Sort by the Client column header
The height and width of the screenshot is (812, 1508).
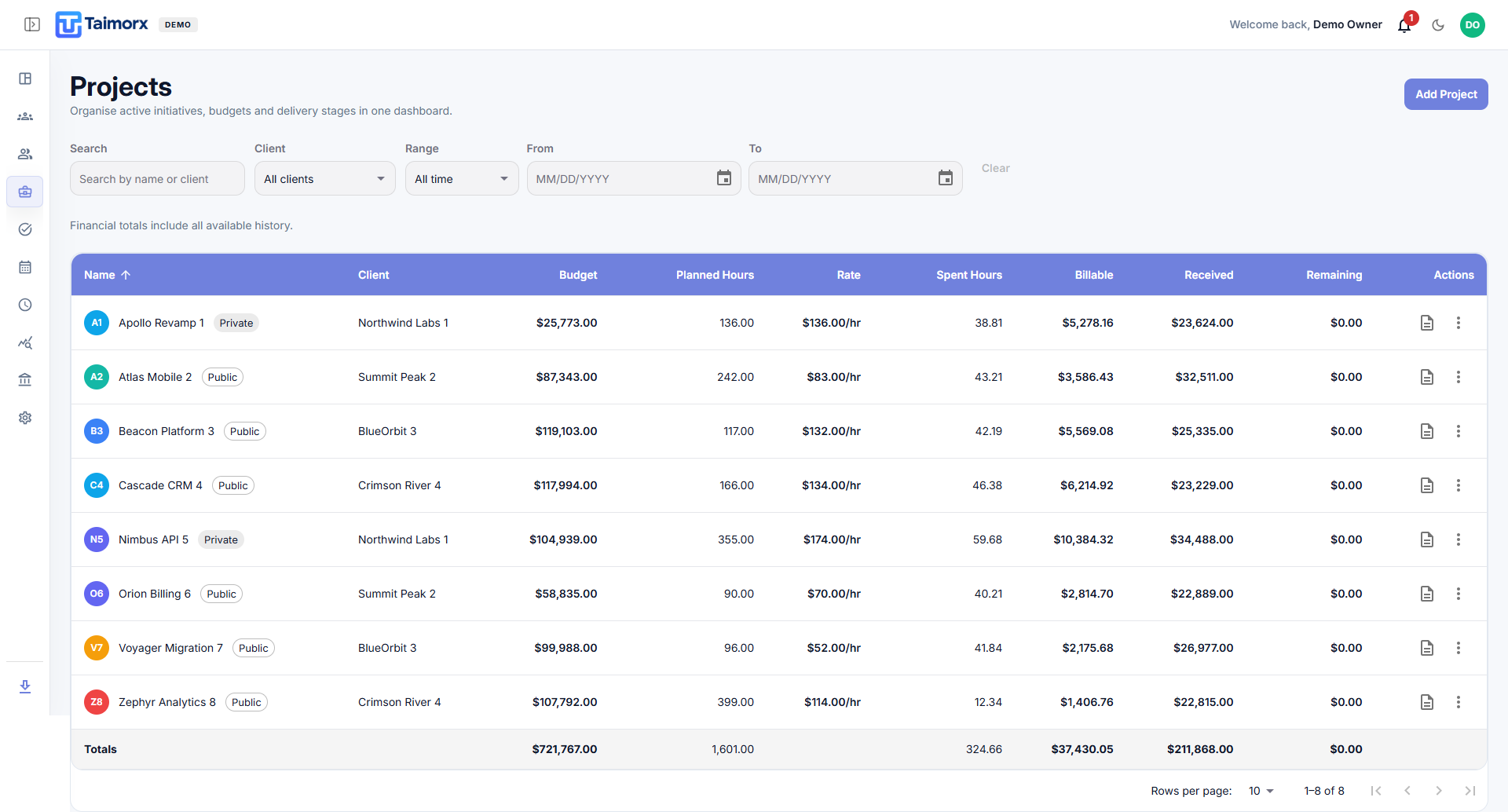tap(373, 275)
